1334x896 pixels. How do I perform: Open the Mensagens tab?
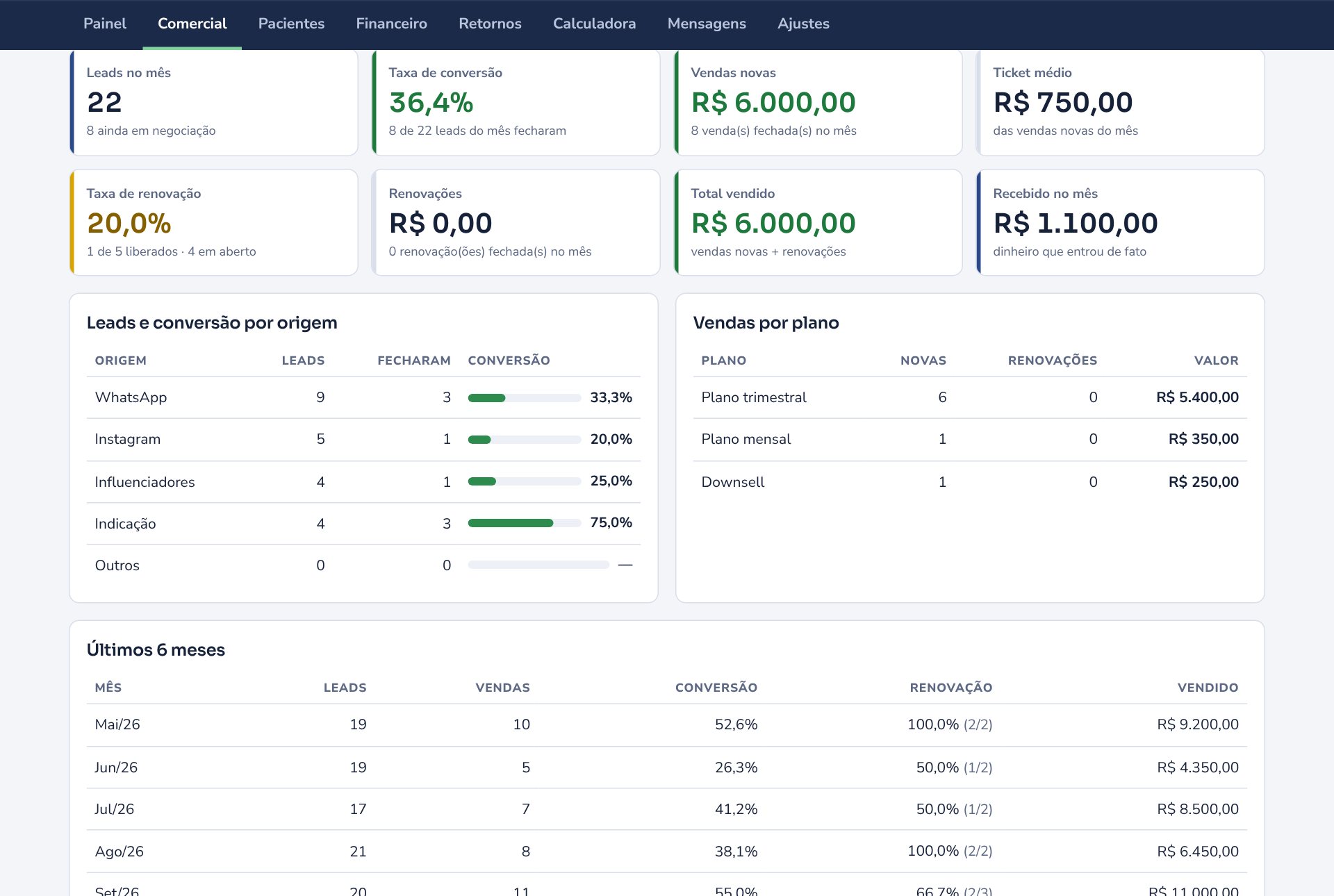[707, 24]
